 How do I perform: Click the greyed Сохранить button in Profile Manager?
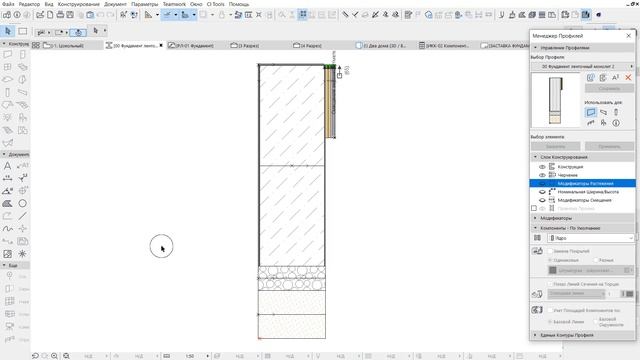coord(609,88)
